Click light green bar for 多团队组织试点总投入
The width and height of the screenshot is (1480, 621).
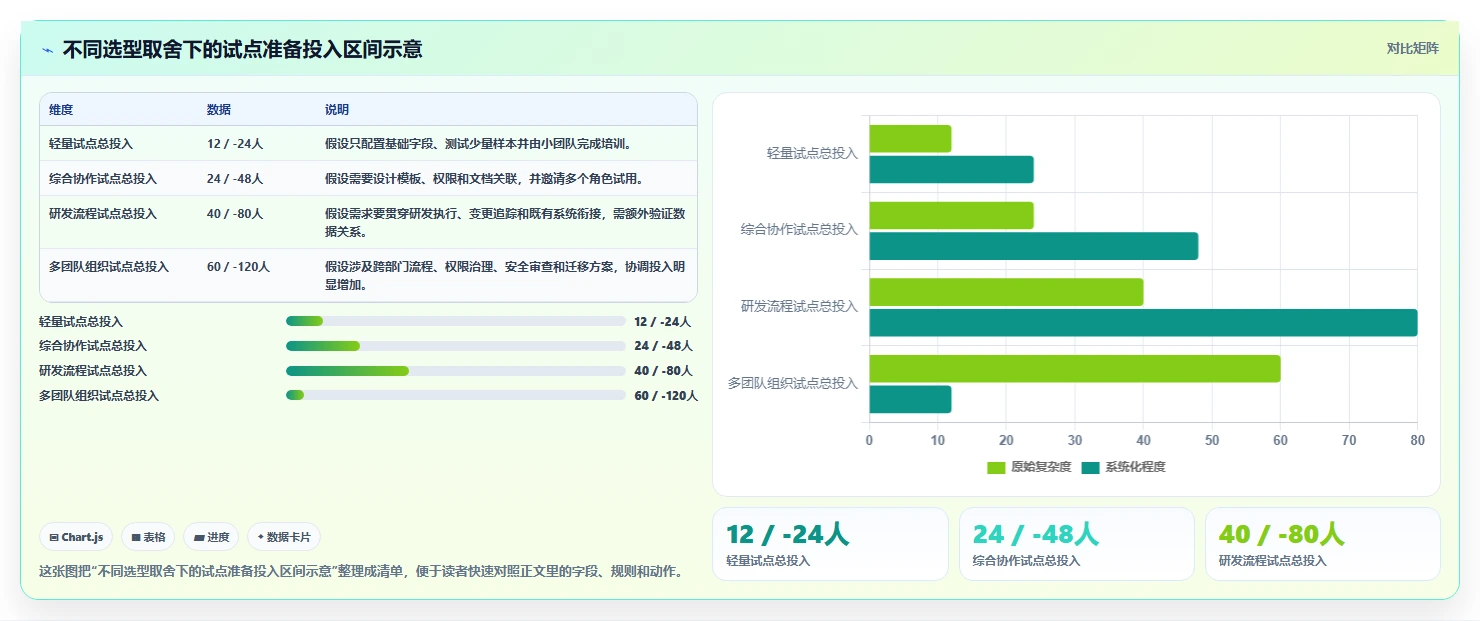coord(1075,369)
